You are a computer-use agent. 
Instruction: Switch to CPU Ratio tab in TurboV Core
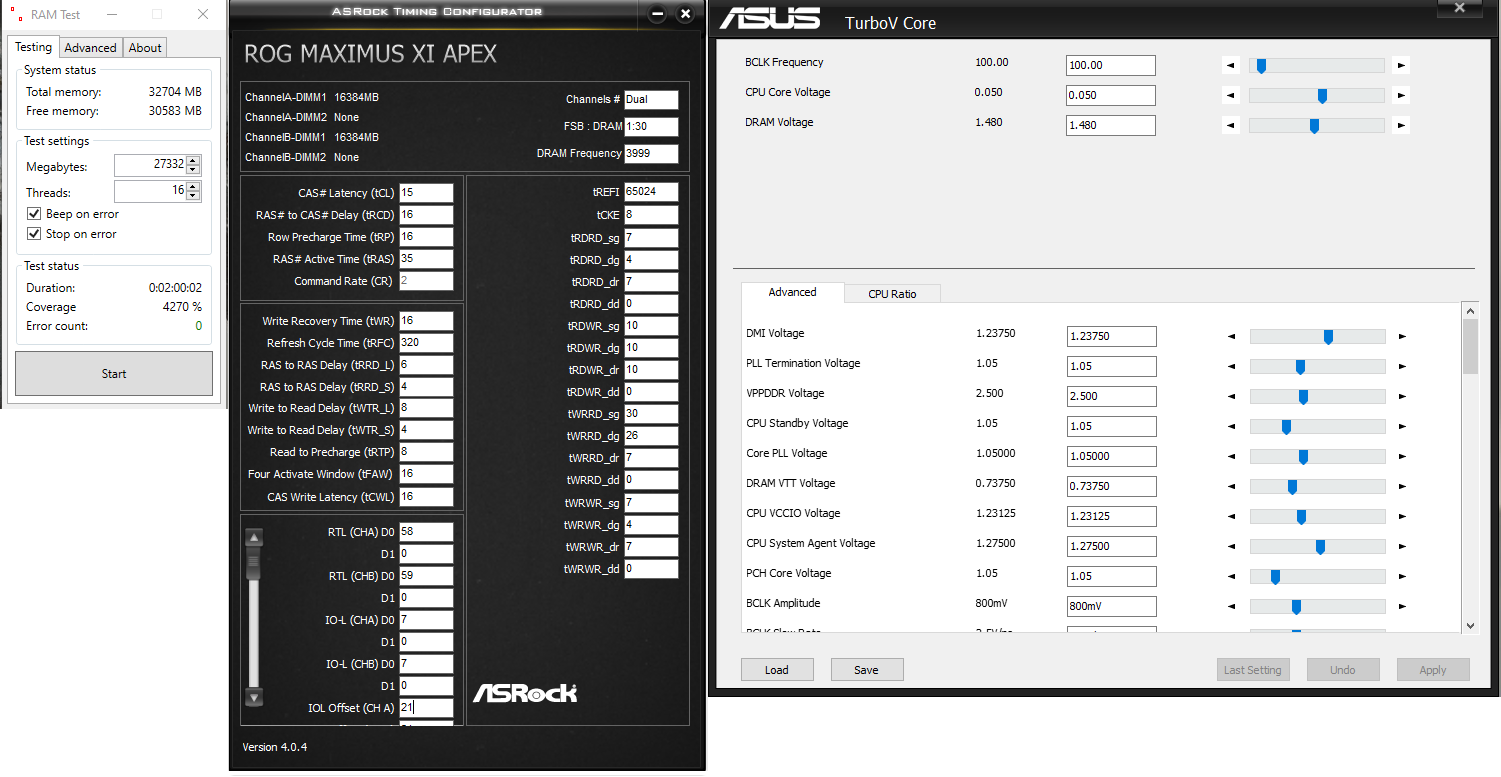point(892,294)
